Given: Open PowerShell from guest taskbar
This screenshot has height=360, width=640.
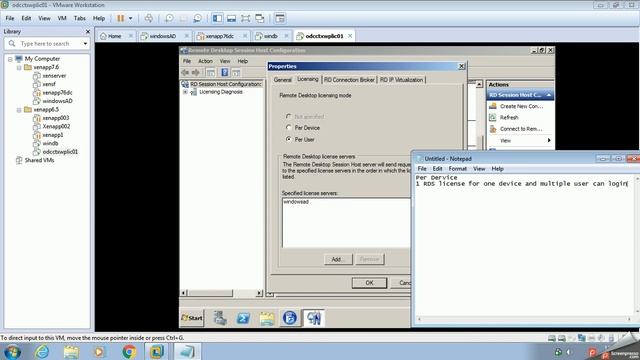Looking at the screenshot, I should coord(243,318).
